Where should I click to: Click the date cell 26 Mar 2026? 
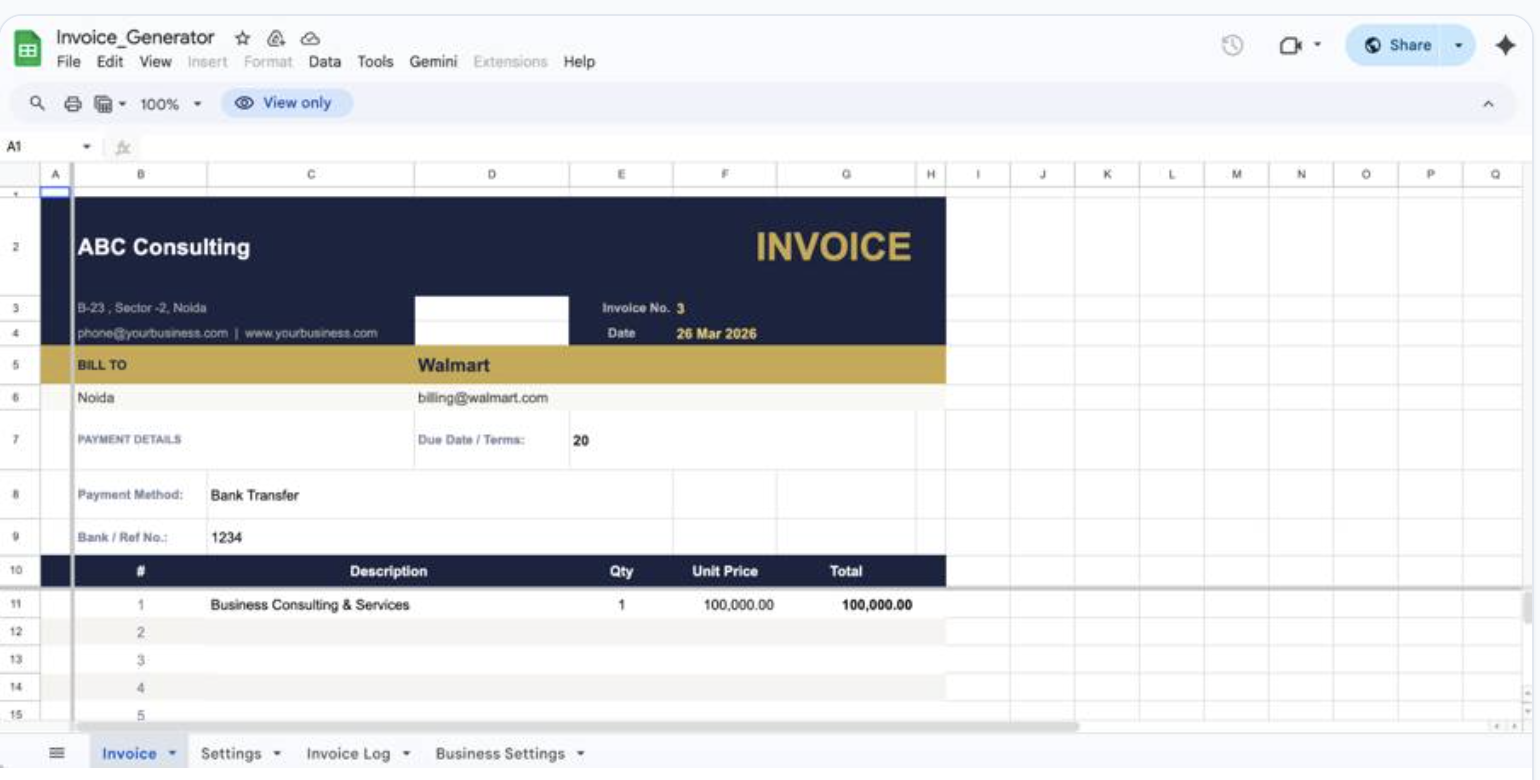(716, 334)
